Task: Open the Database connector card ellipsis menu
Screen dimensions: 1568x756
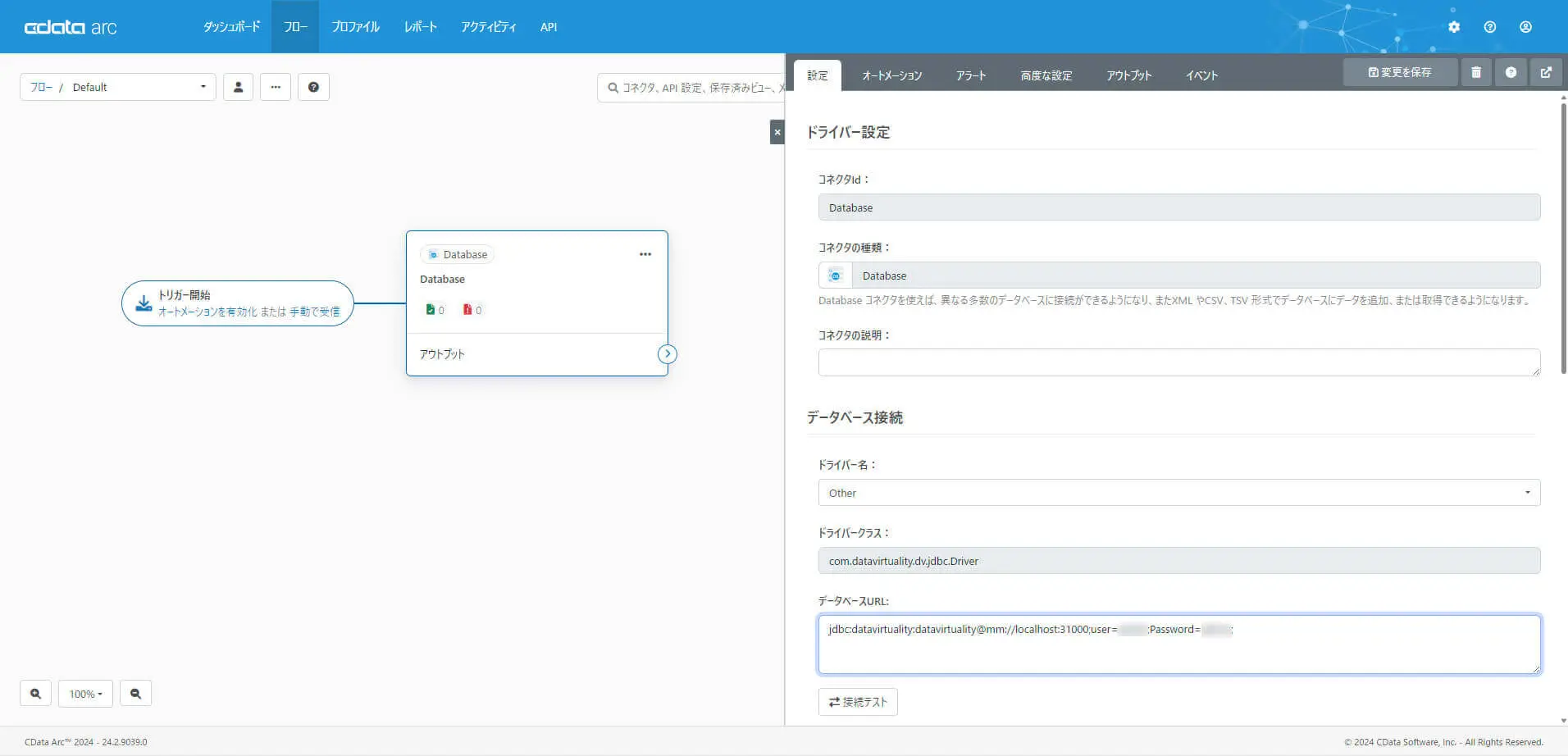Action: 645,254
